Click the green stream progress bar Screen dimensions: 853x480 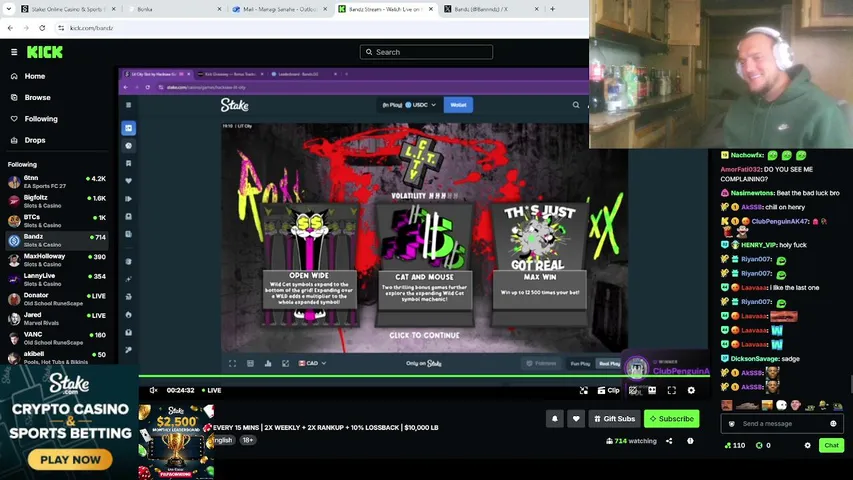(x=424, y=376)
